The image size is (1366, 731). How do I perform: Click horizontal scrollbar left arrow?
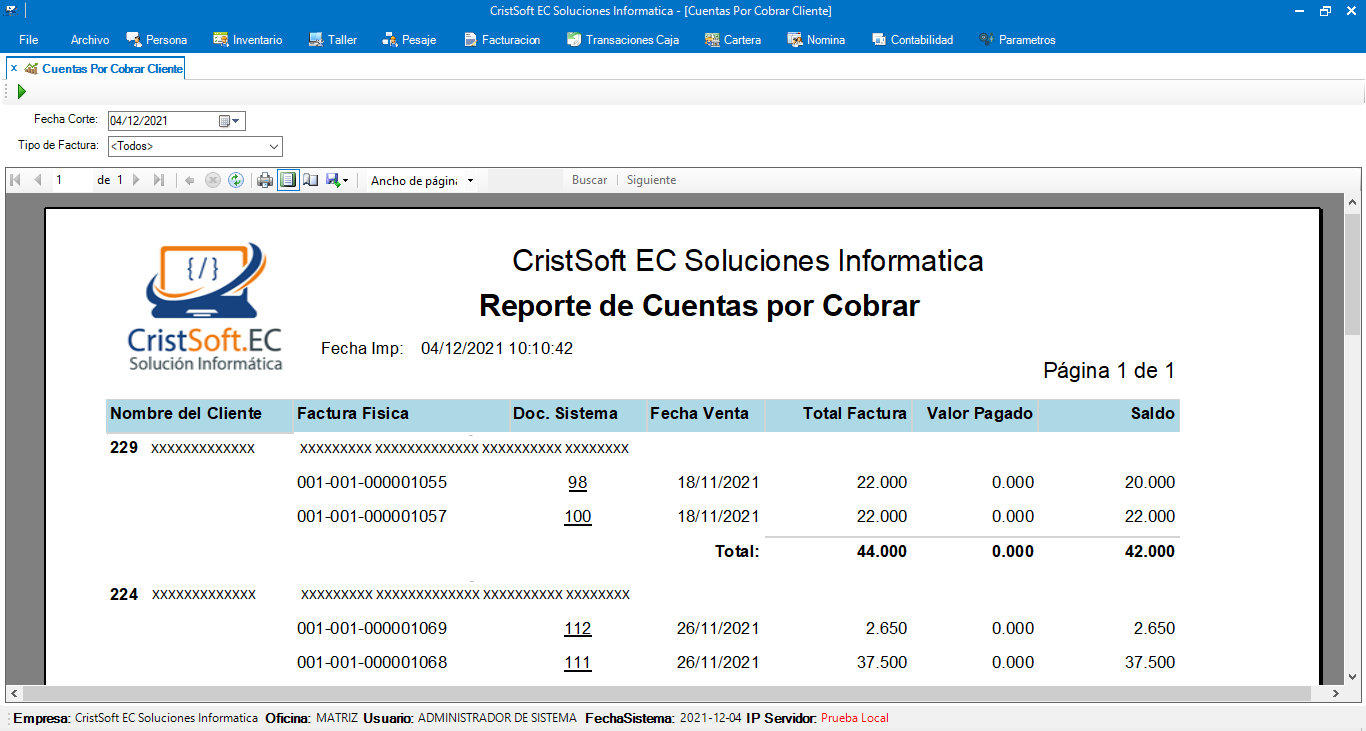coord(14,693)
